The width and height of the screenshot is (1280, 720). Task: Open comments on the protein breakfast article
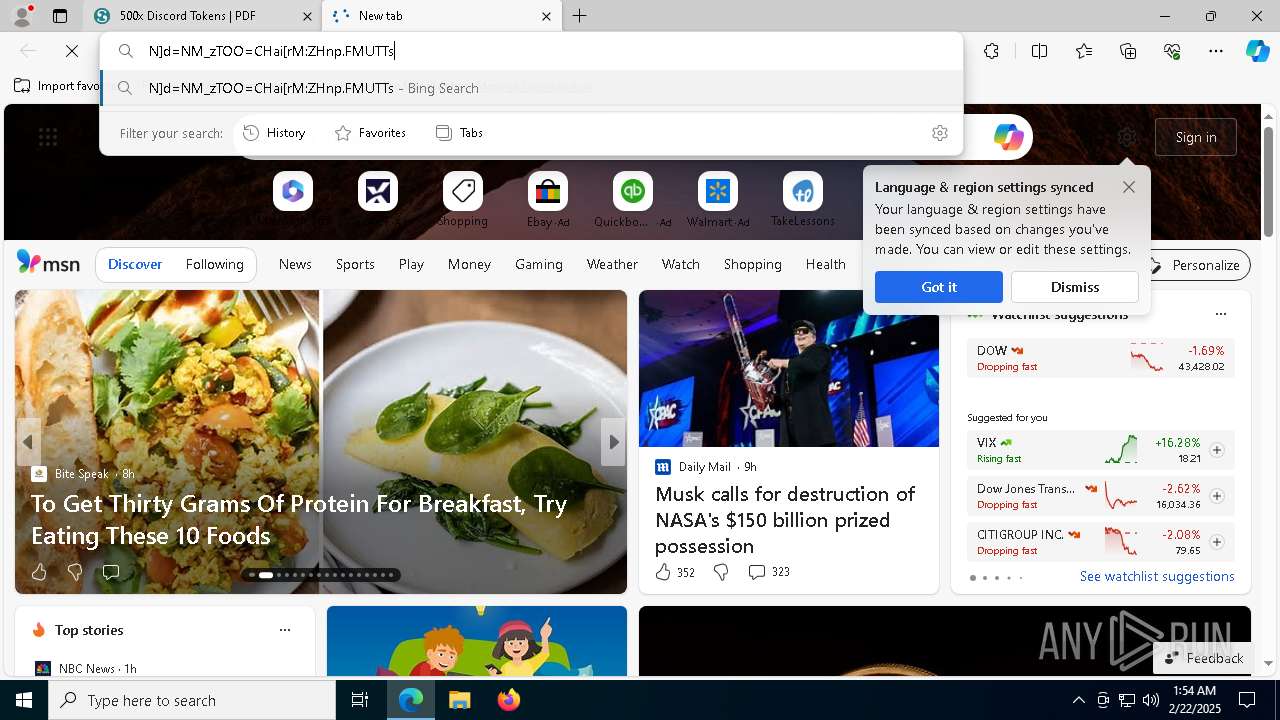tap(111, 572)
